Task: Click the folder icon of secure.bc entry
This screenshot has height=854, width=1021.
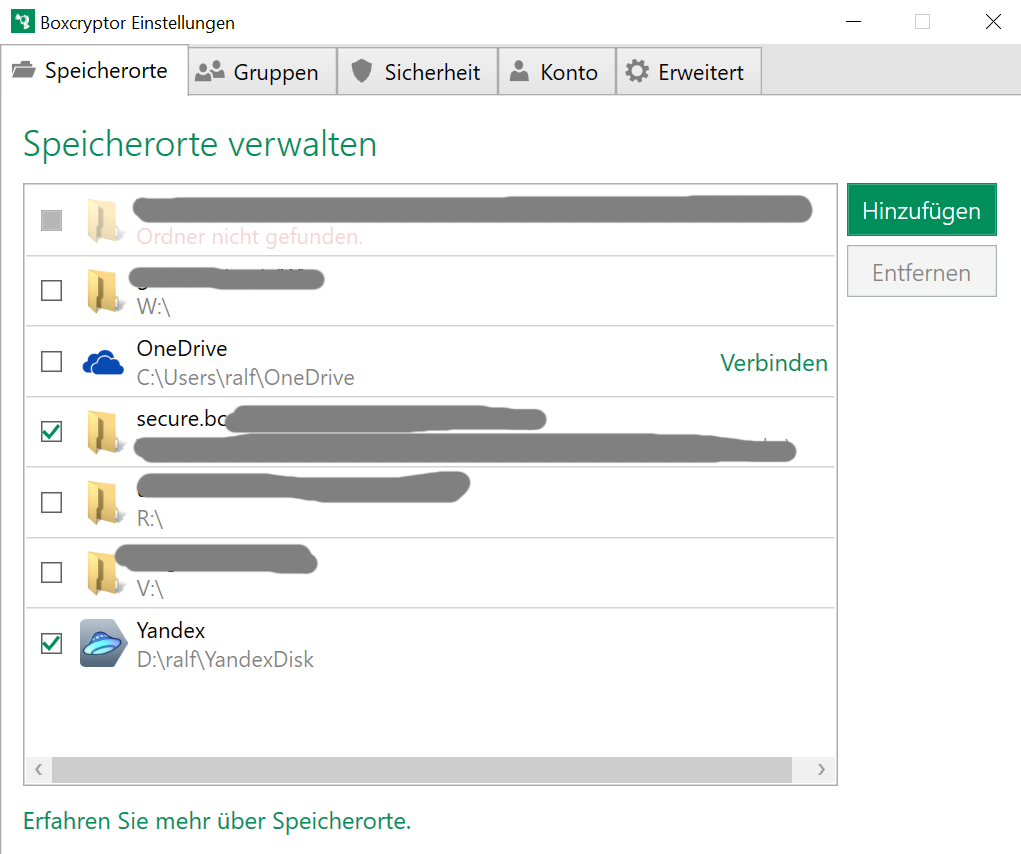Action: 105,432
